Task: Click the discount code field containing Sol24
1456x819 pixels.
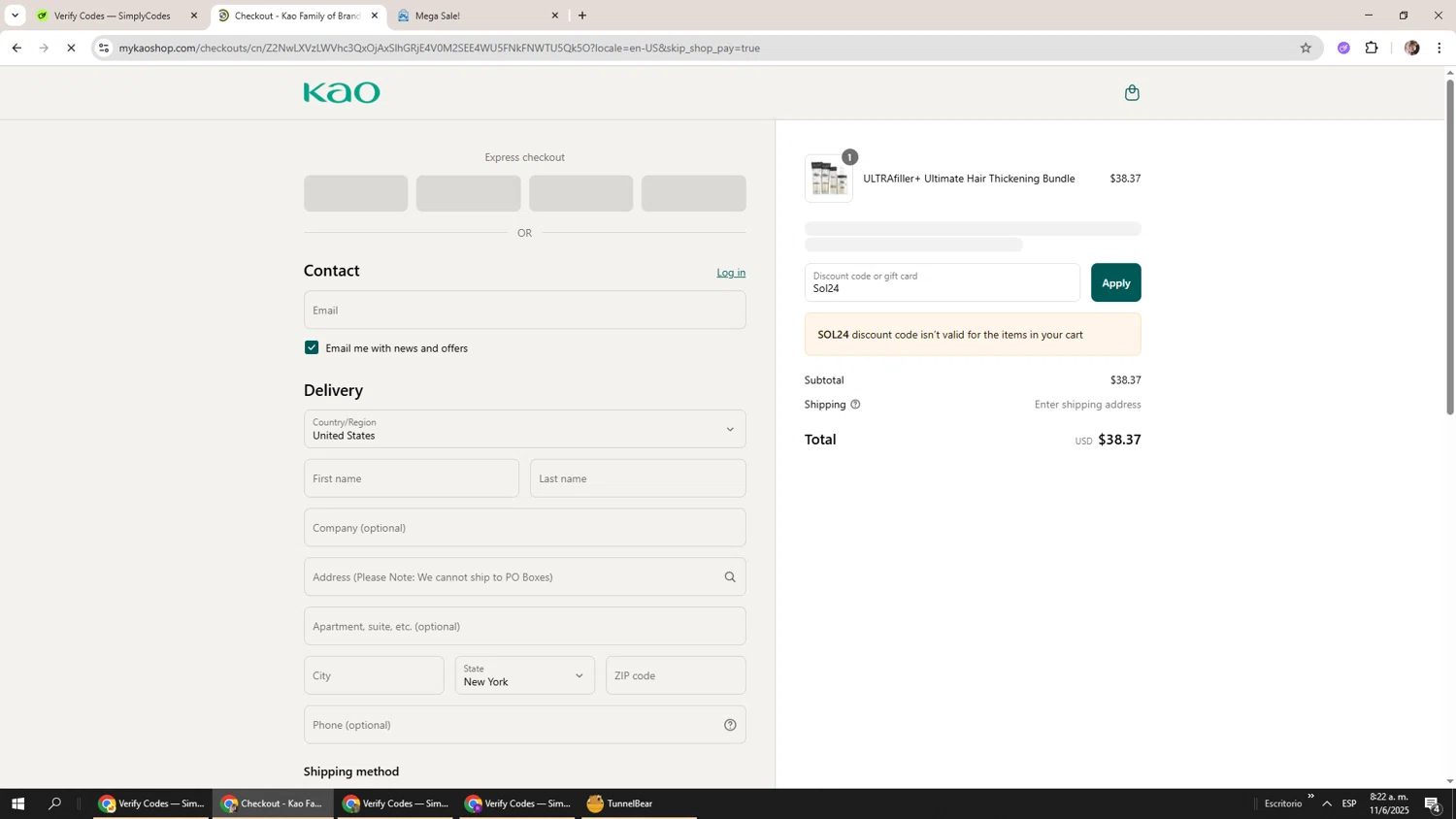Action: (942, 282)
